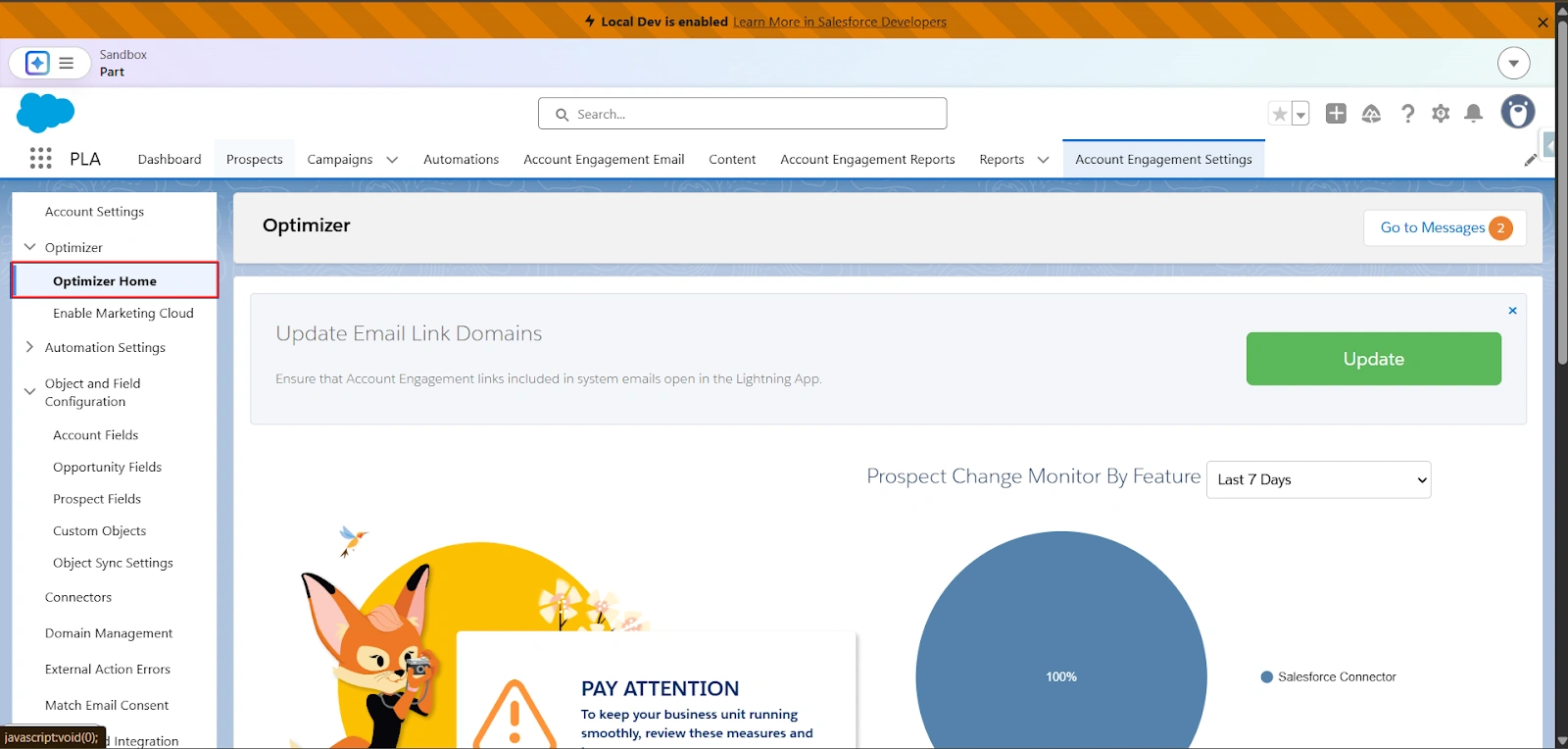The image size is (1568, 749).
Task: Select Optimizer Home in the sidebar
Action: point(115,280)
